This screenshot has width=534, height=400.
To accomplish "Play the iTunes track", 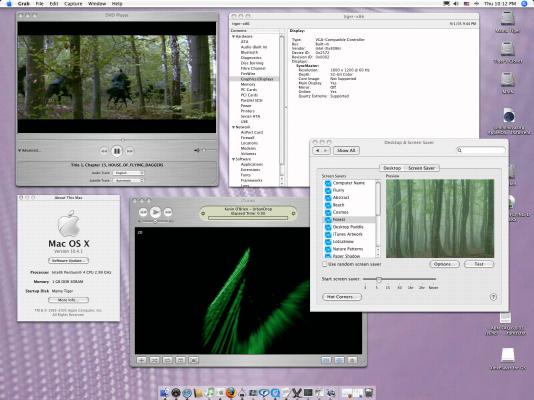I will point(155,212).
